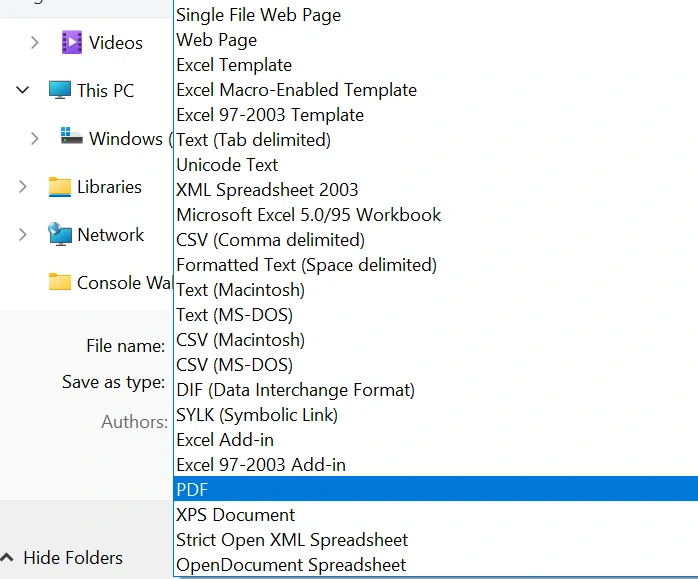Select Network label in navigation tree
This screenshot has width=698, height=579.
tap(111, 235)
